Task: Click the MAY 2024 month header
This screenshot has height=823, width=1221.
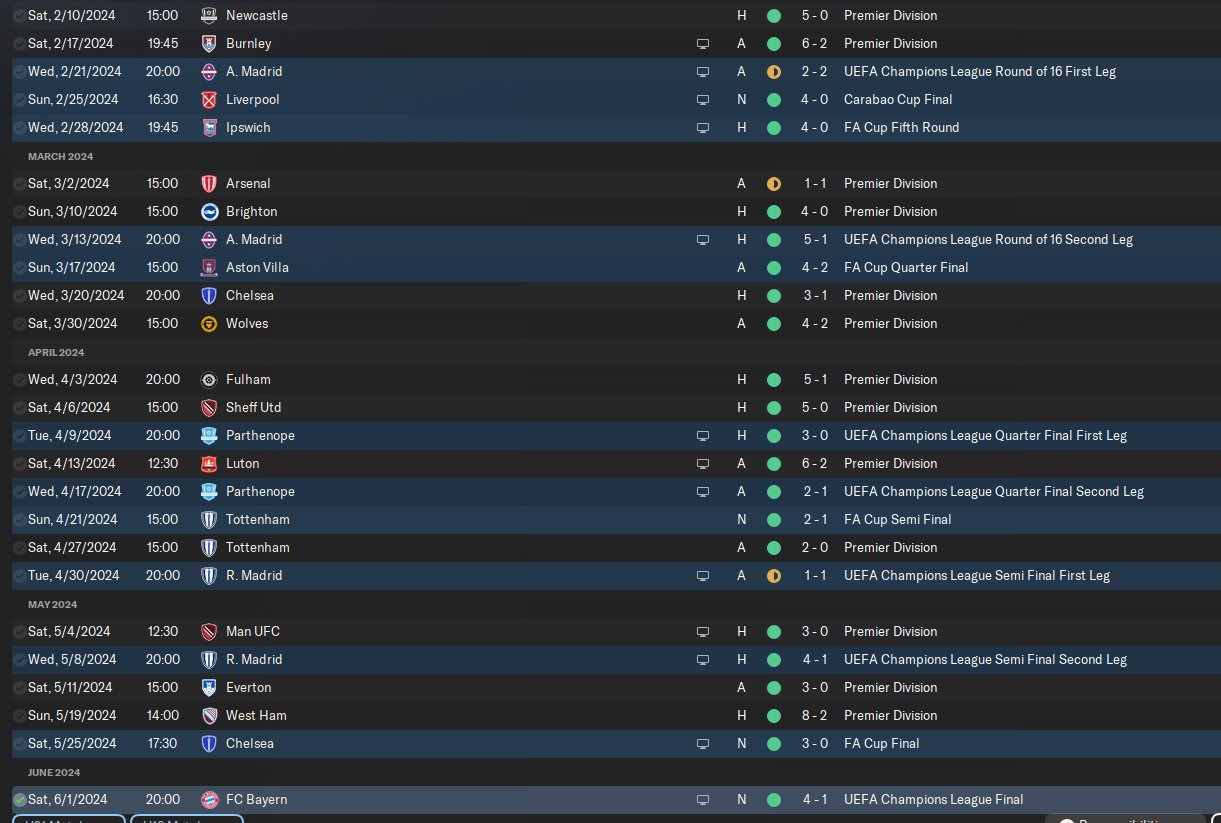Action: 52,605
